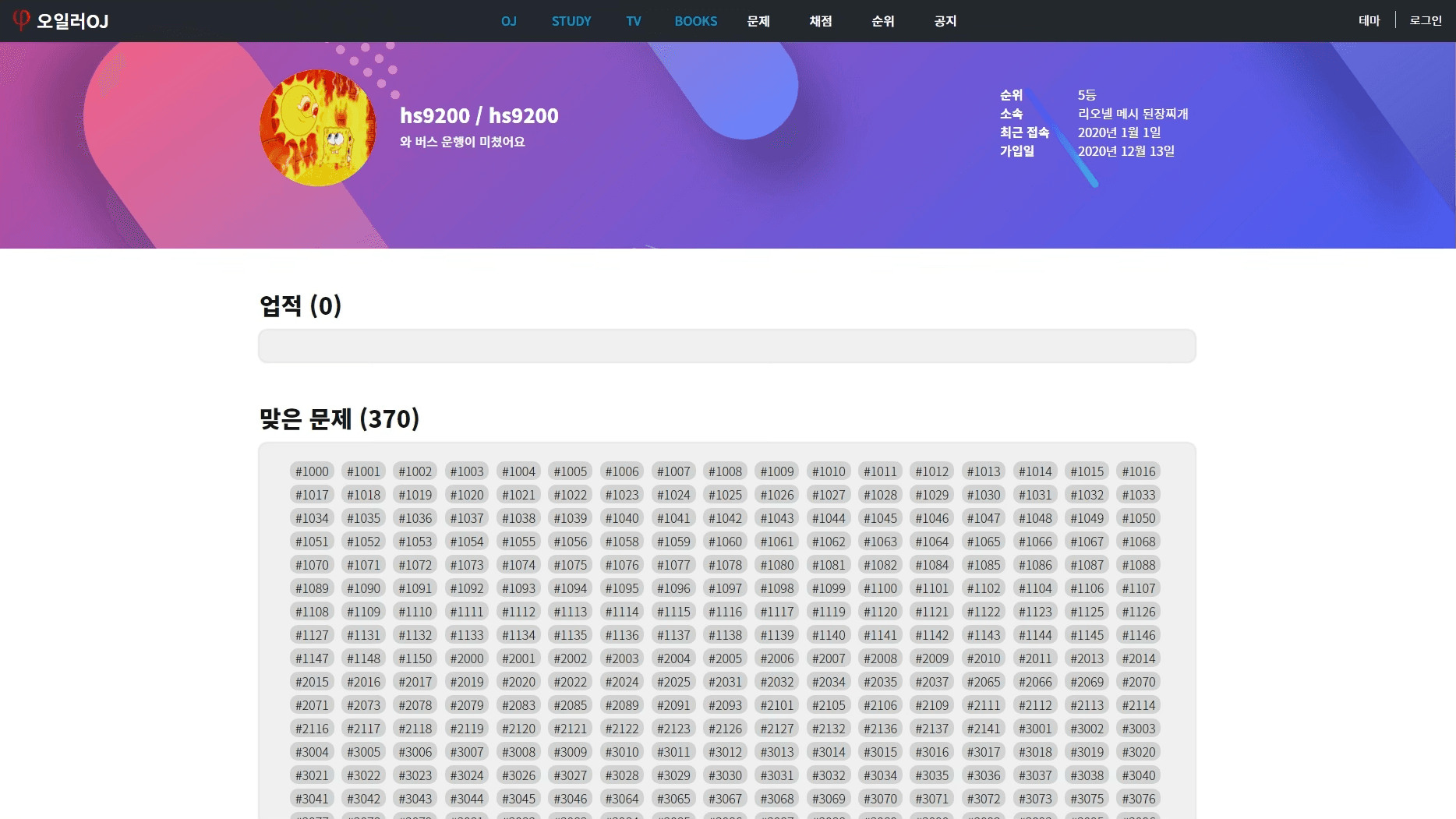Open problem #3021

pyautogui.click(x=312, y=775)
